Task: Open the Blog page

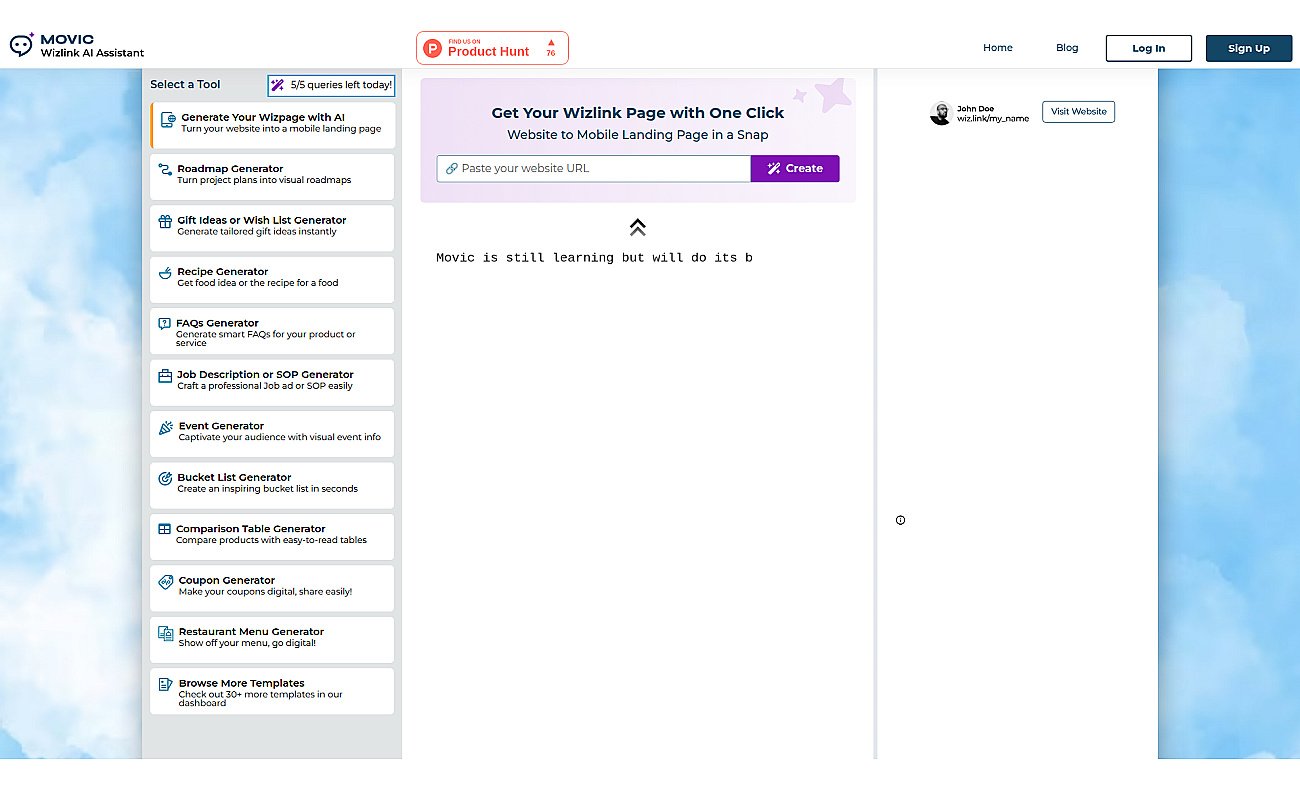Action: click(x=1067, y=48)
